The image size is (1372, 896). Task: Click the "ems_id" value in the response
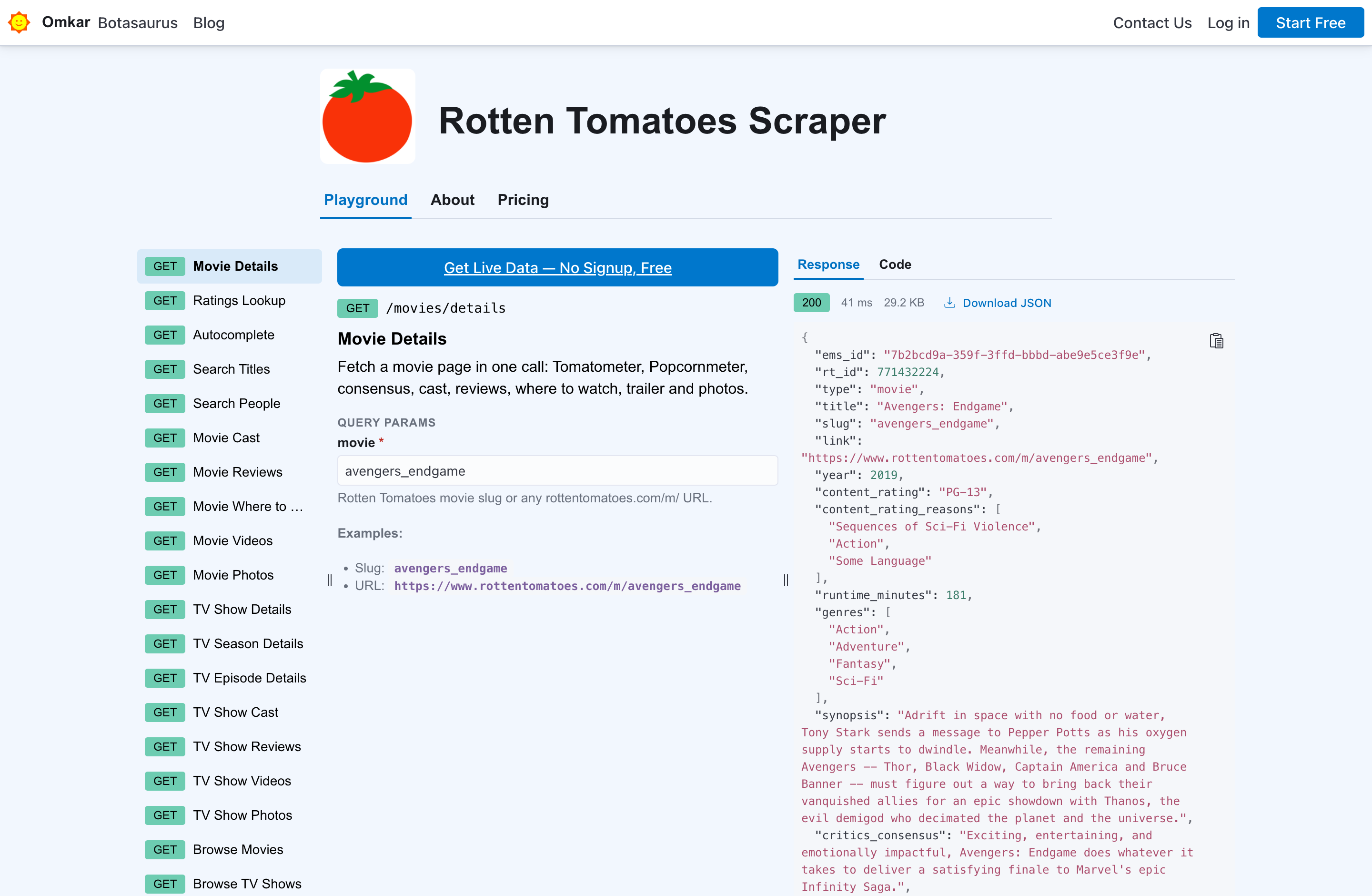[x=1014, y=355]
